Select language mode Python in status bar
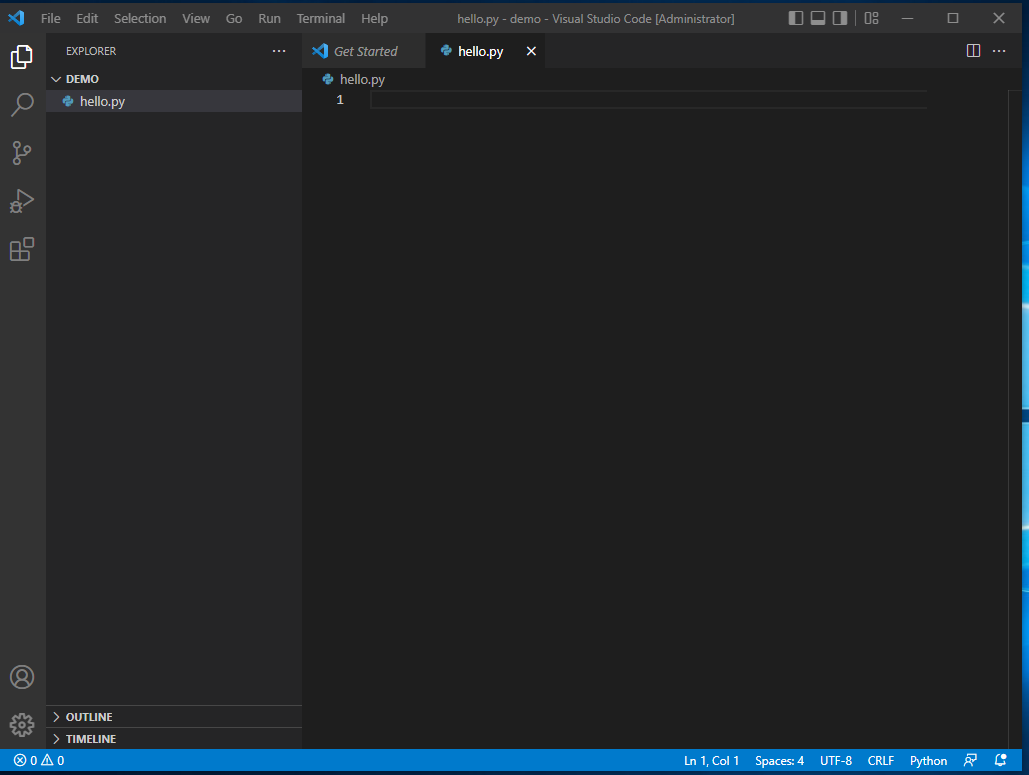The height and width of the screenshot is (775, 1029). coord(928,761)
